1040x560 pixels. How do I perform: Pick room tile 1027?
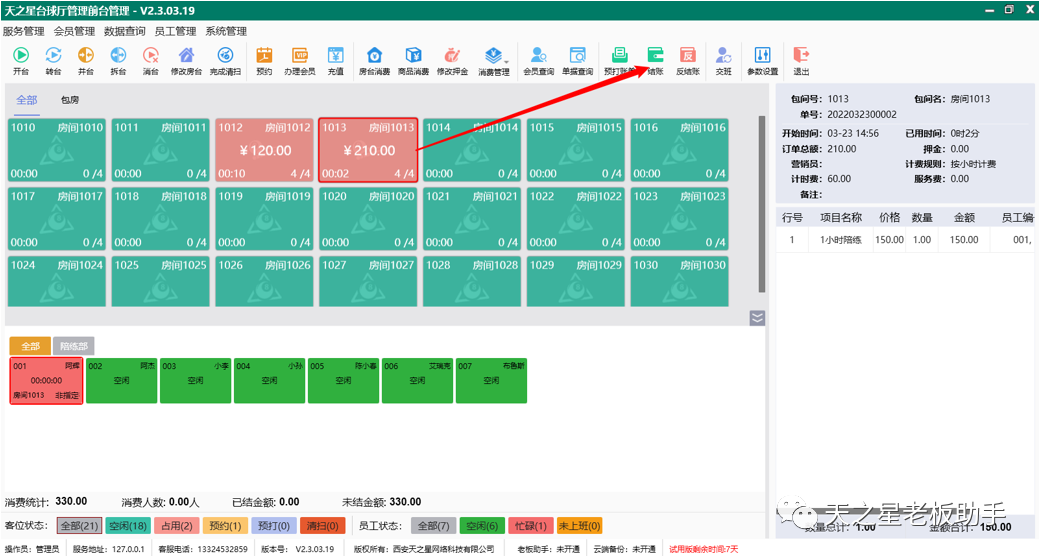coord(368,281)
